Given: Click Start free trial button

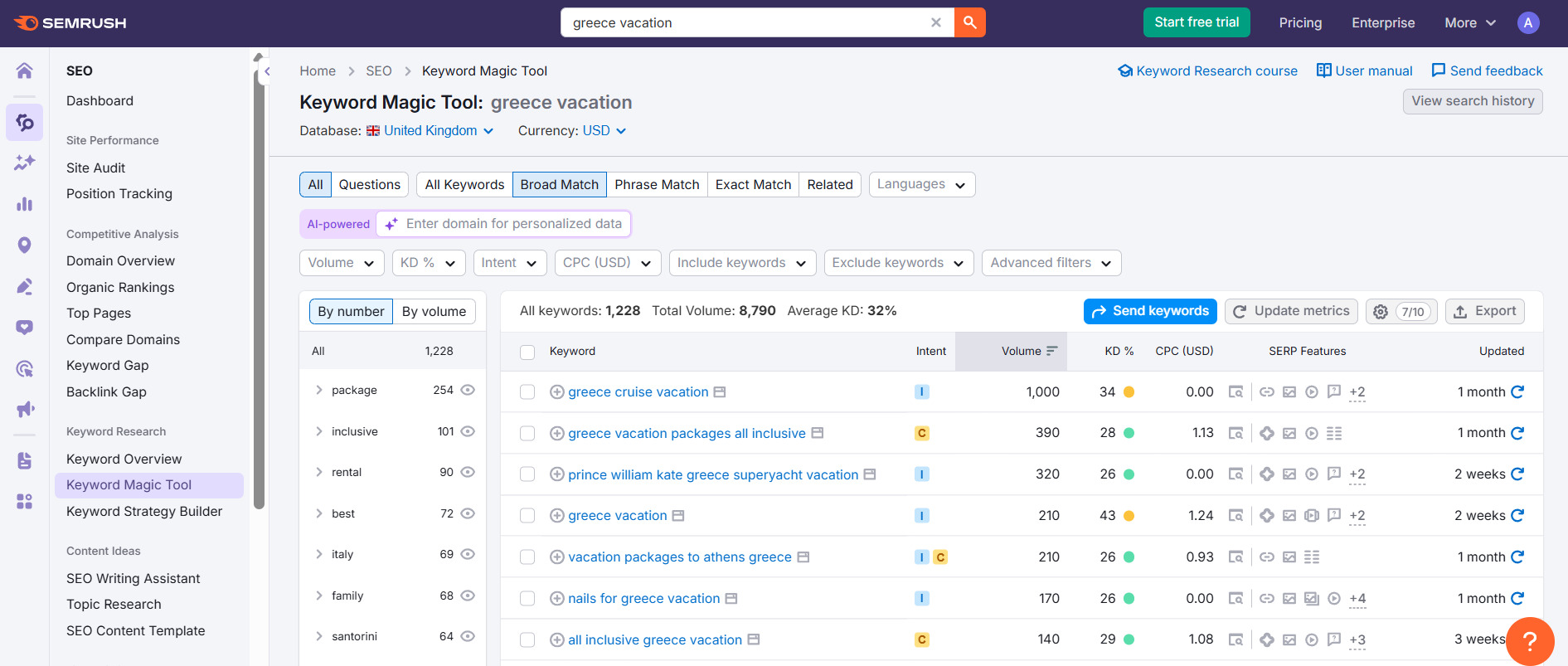Looking at the screenshot, I should (x=1197, y=22).
